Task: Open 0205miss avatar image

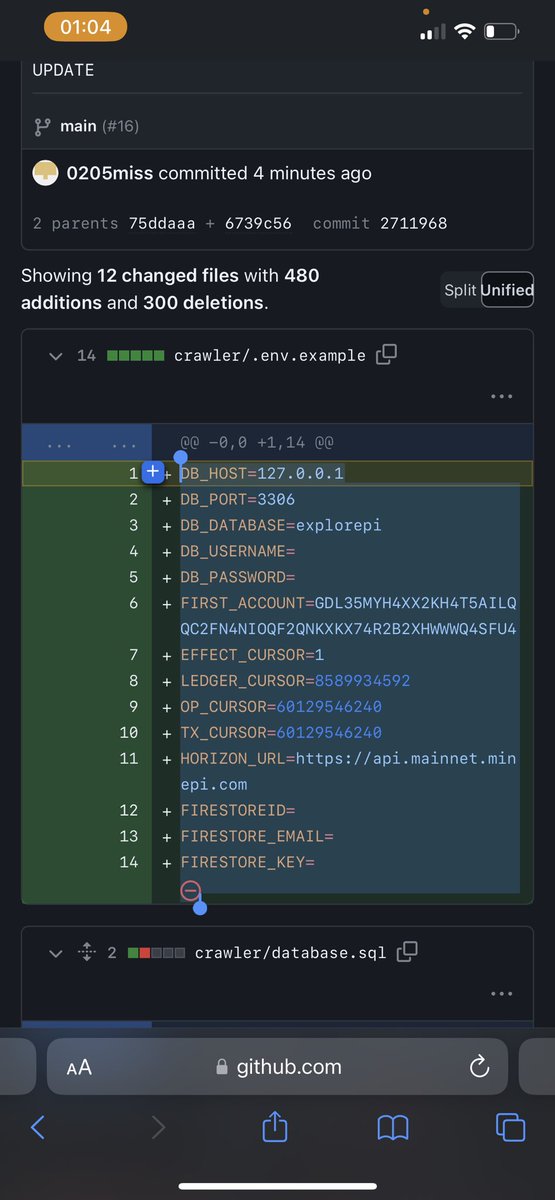Action: pos(45,172)
